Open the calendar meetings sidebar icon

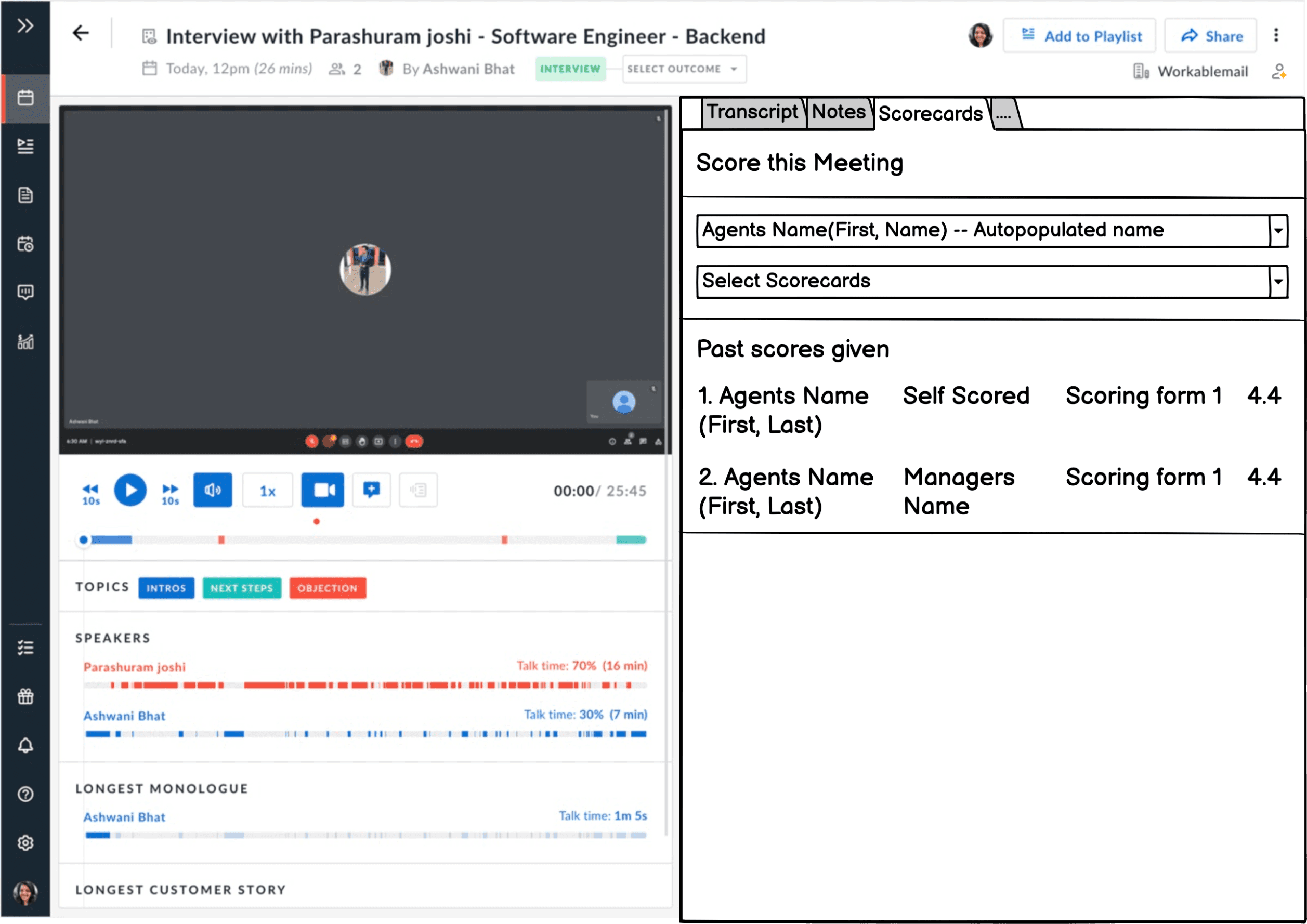click(25, 98)
